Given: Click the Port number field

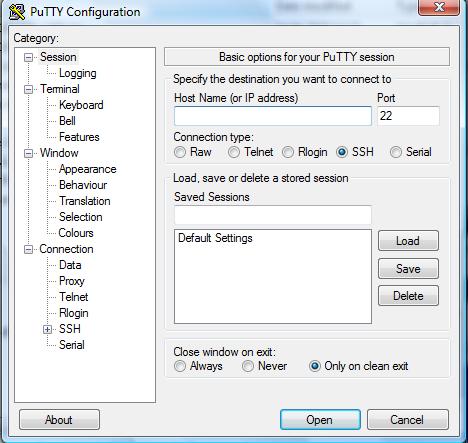Looking at the screenshot, I should tap(408, 116).
